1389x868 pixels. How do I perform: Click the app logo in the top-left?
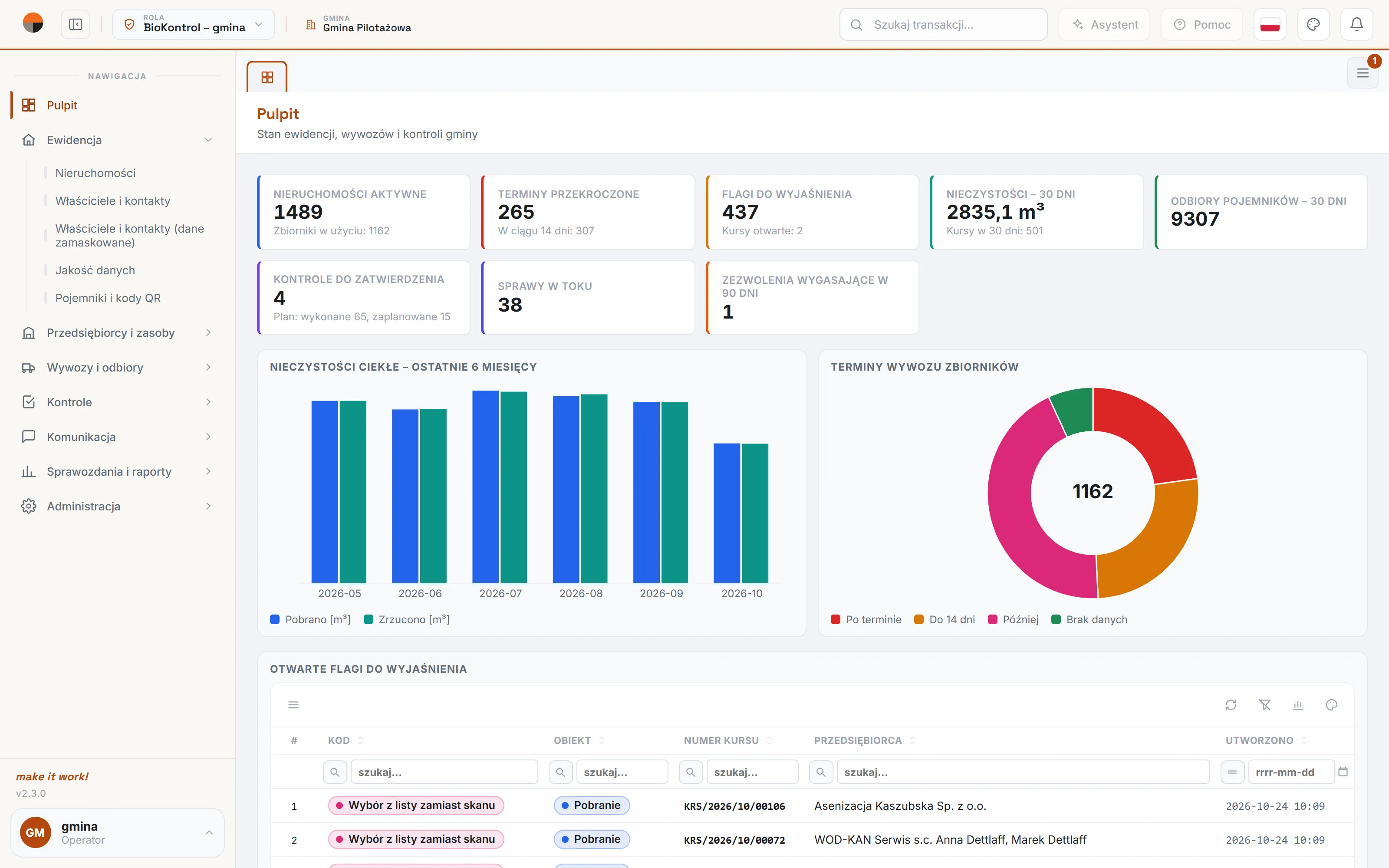[33, 23]
